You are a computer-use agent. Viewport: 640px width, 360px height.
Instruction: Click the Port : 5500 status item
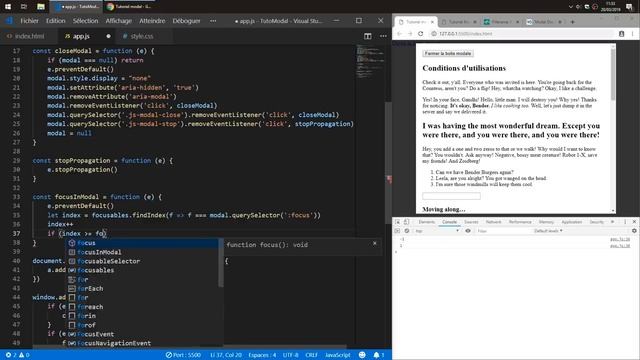coord(183,355)
